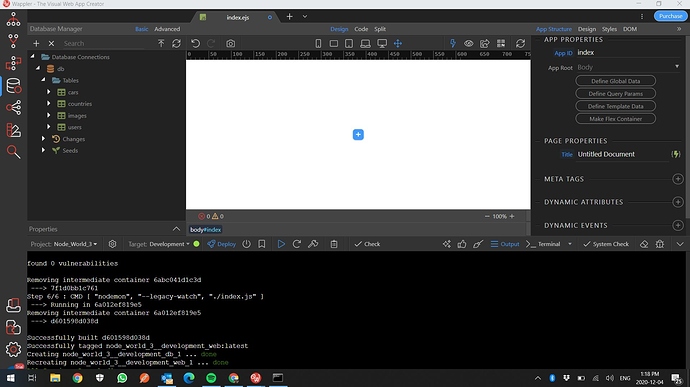Open project settings gear beside Node_World_3
Image resolution: width=690 pixels, height=387 pixels.
(x=113, y=244)
